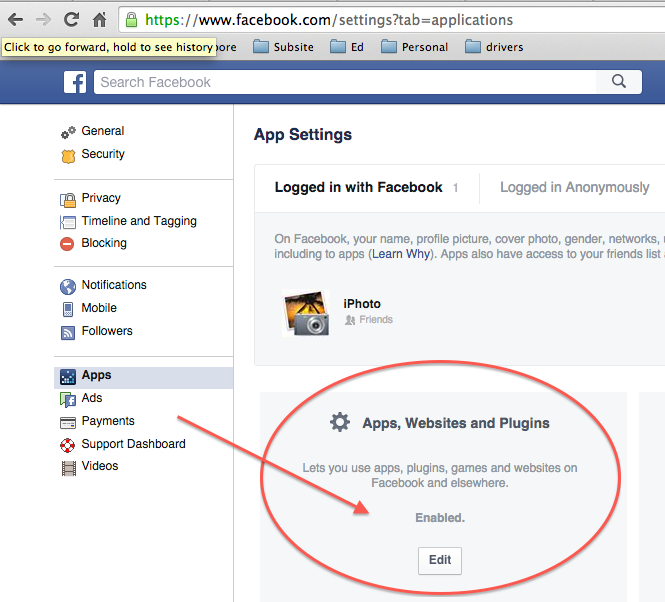Open the Personal bookmarks folder
This screenshot has height=602, width=665.
[x=414, y=47]
